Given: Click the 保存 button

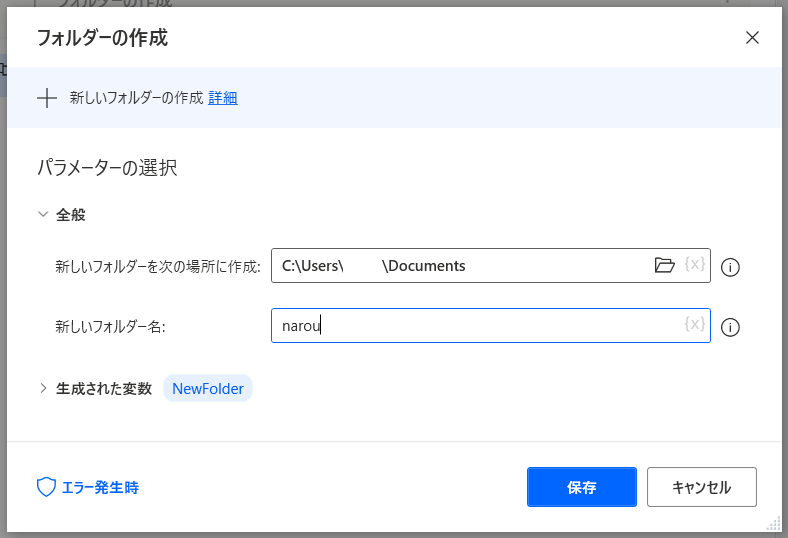Looking at the screenshot, I should click(581, 487).
